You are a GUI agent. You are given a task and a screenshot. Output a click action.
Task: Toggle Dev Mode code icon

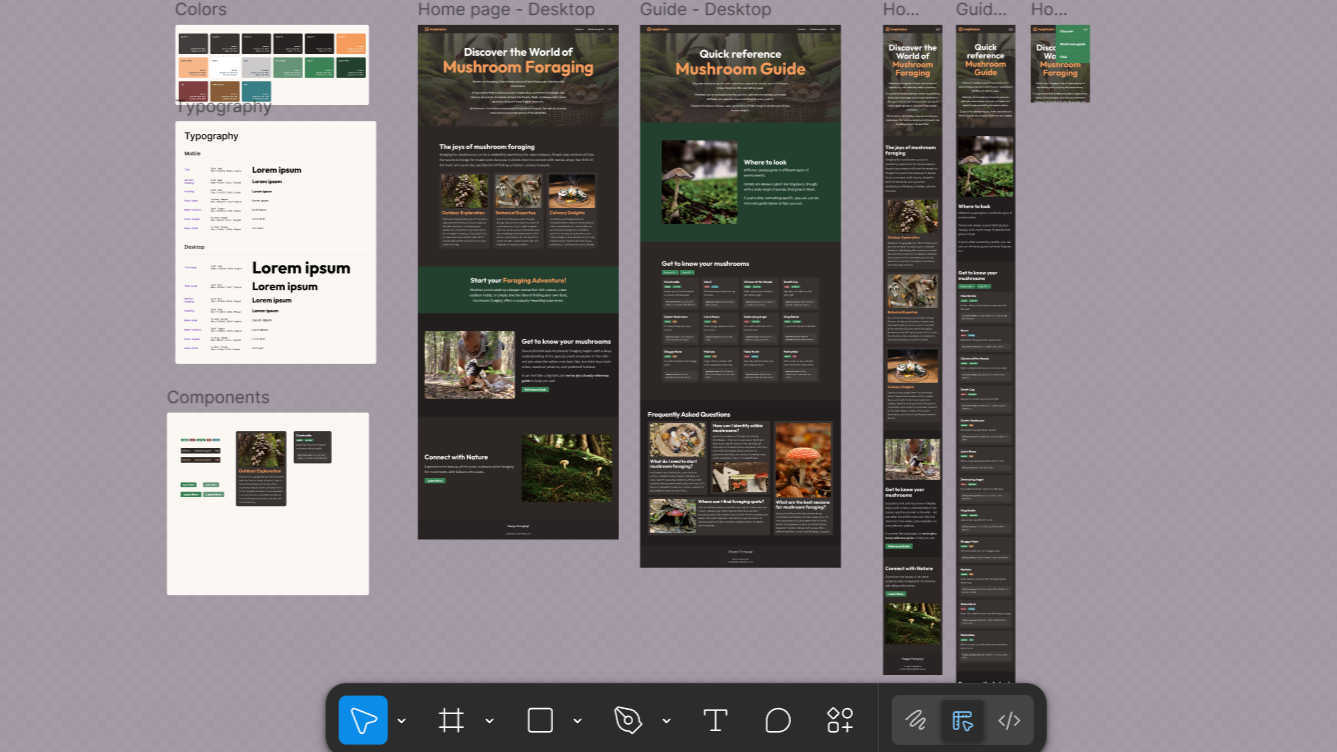(x=1009, y=720)
